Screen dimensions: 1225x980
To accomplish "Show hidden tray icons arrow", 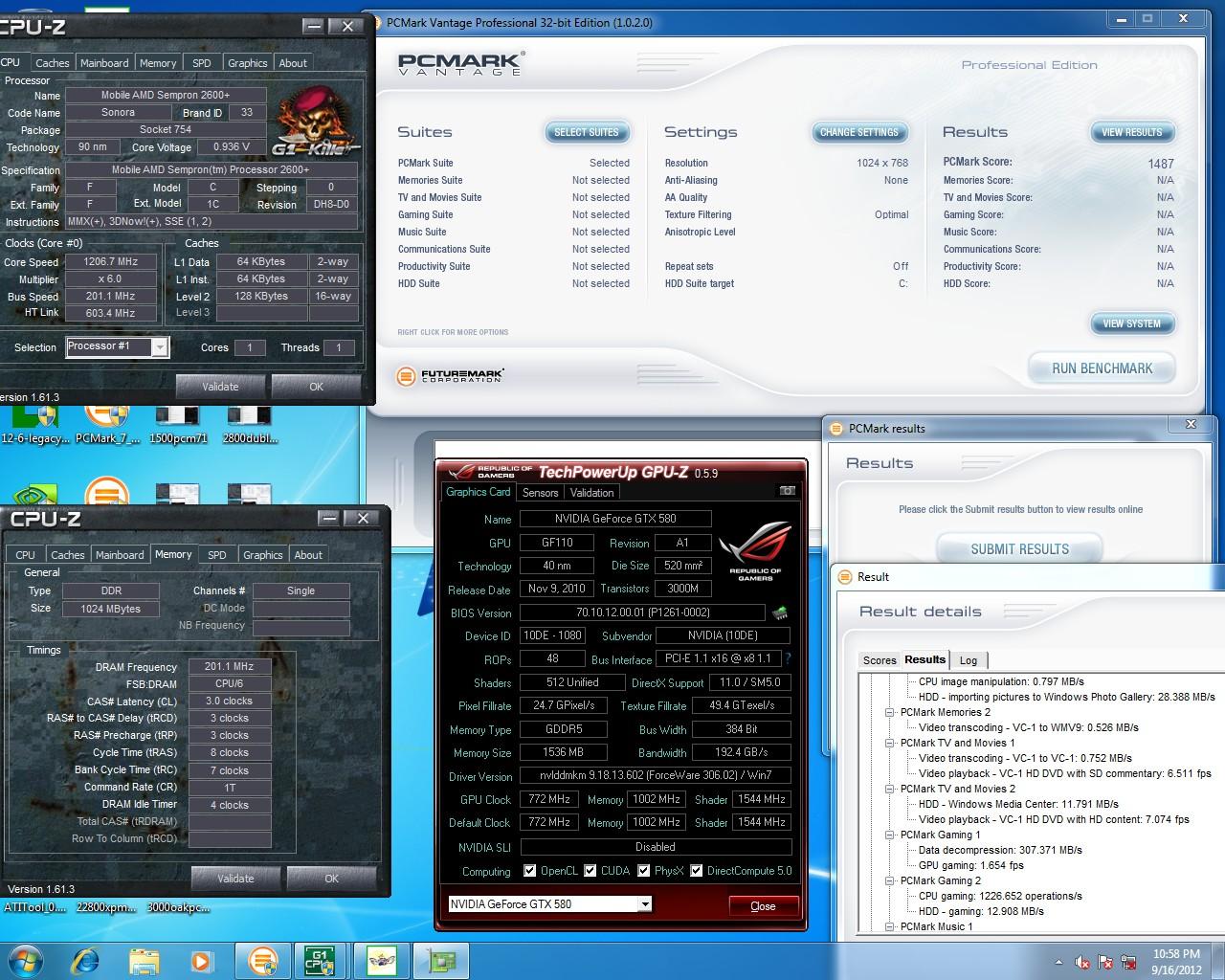I will click(x=1058, y=962).
